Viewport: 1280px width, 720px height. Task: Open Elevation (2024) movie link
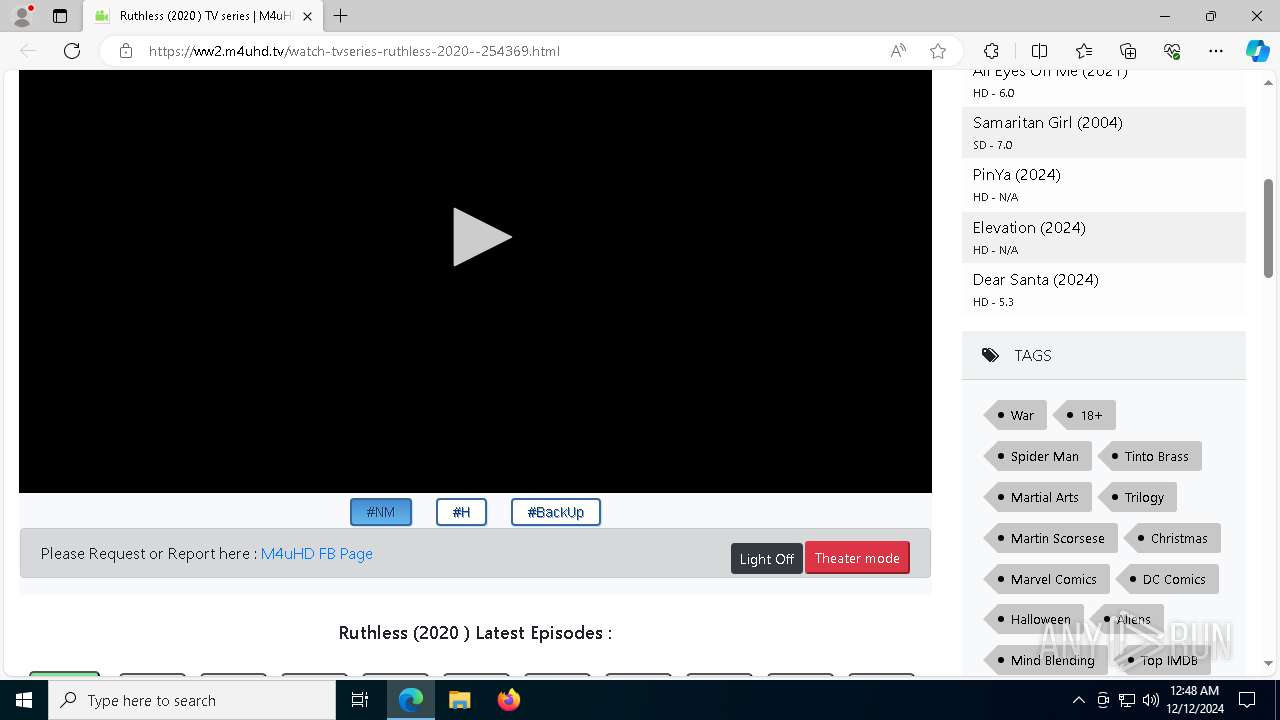coord(1029,227)
